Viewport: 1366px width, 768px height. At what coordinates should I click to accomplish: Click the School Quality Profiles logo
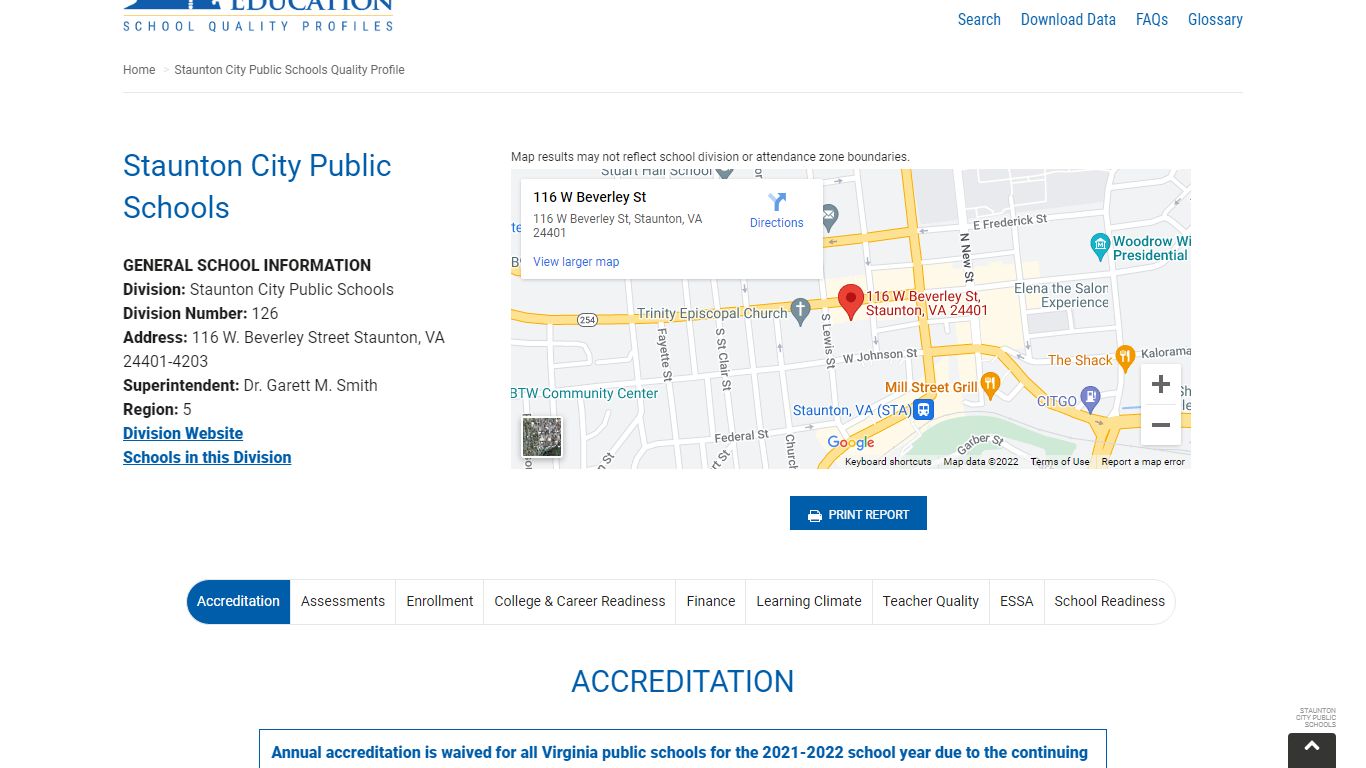(x=258, y=16)
